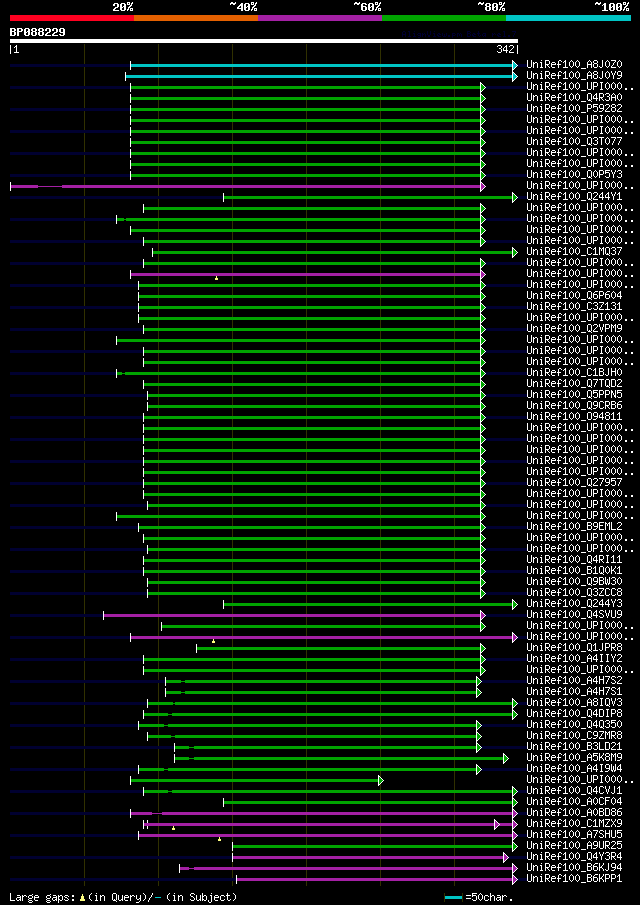Select the UniRef100_B3LD21 label
Screen dimensions: 640x905
(574, 747)
